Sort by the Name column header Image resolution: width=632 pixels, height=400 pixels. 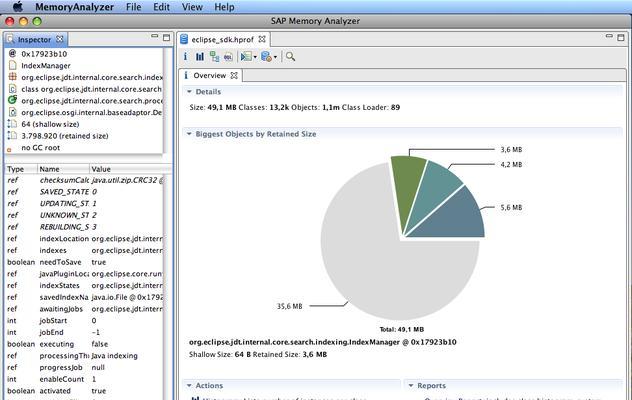click(x=63, y=169)
